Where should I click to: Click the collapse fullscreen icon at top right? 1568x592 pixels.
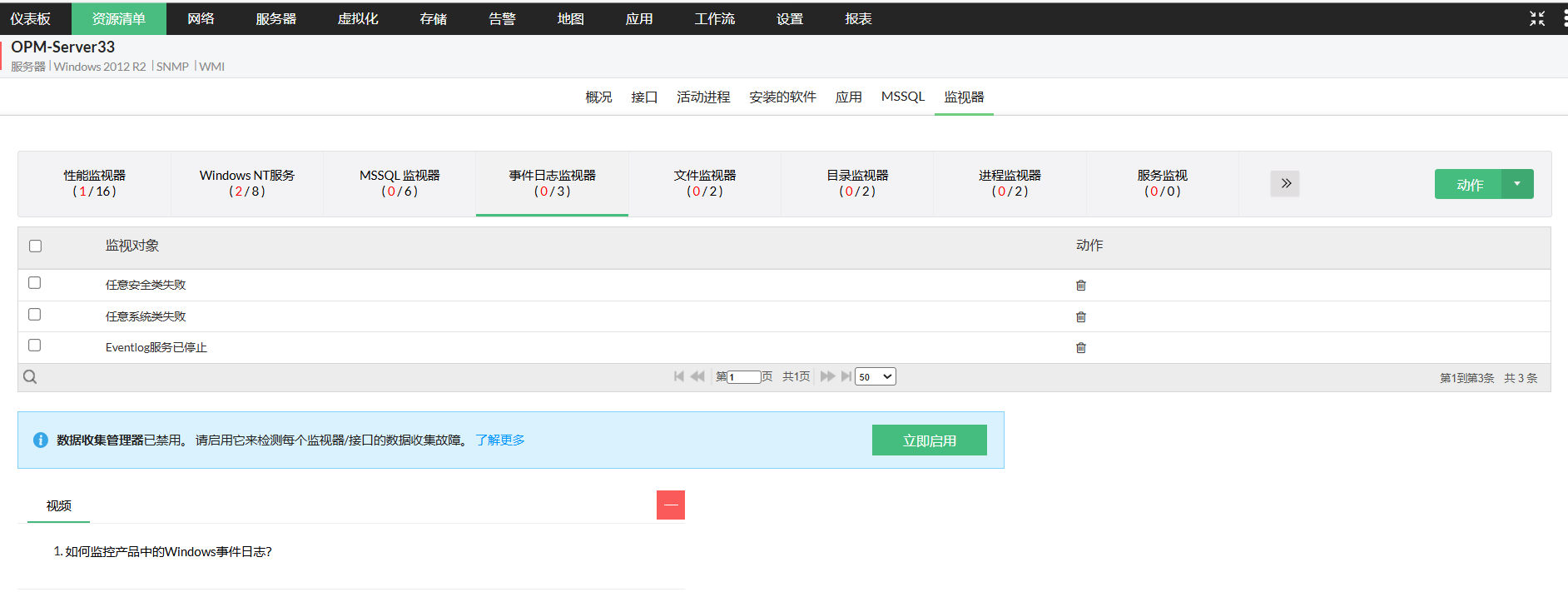[x=1537, y=18]
